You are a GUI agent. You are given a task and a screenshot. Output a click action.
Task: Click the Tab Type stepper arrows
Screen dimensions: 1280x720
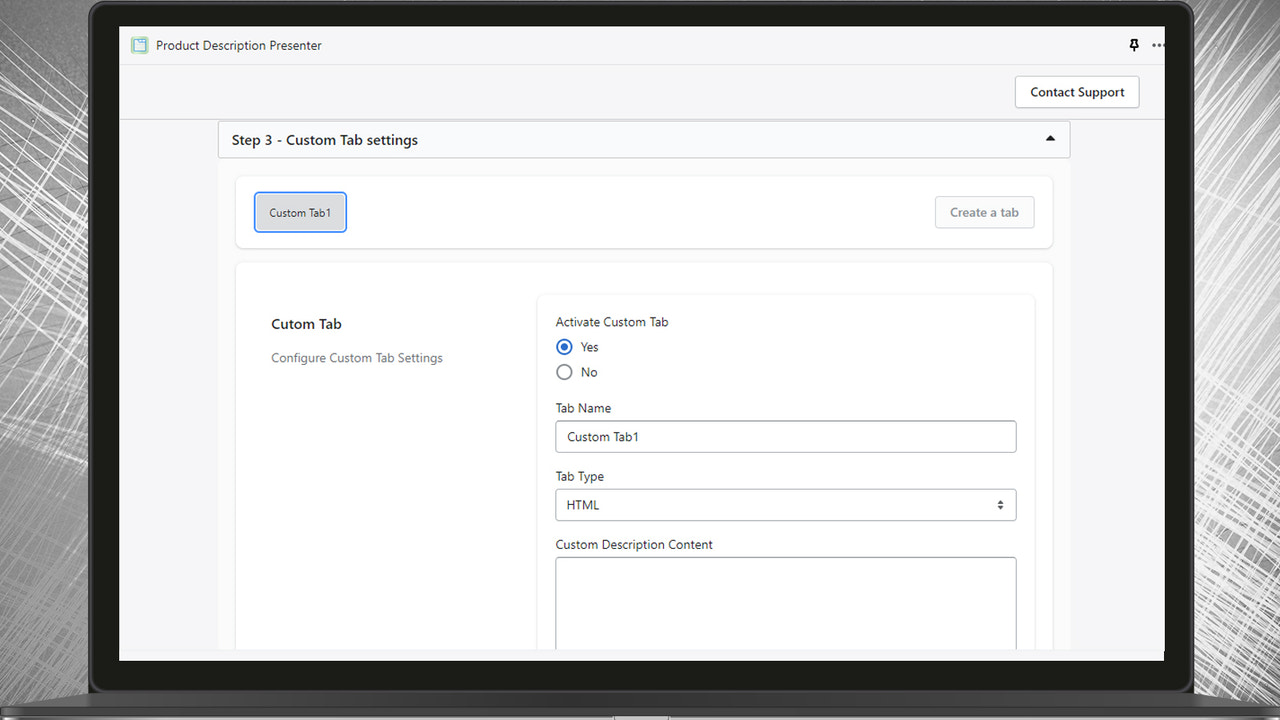coord(1000,505)
